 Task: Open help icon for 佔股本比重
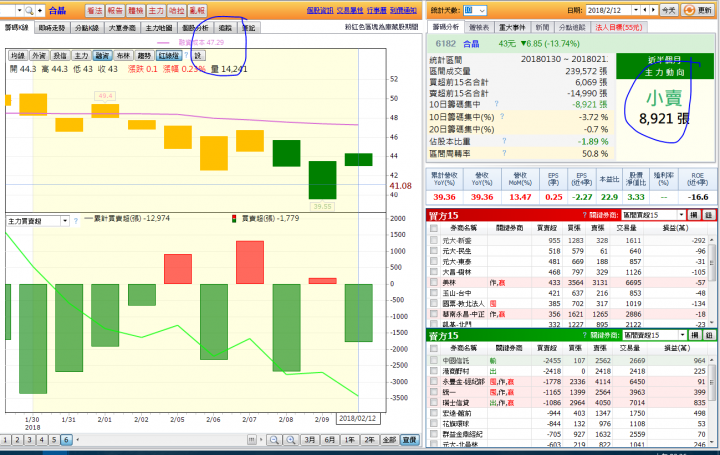click(x=504, y=141)
